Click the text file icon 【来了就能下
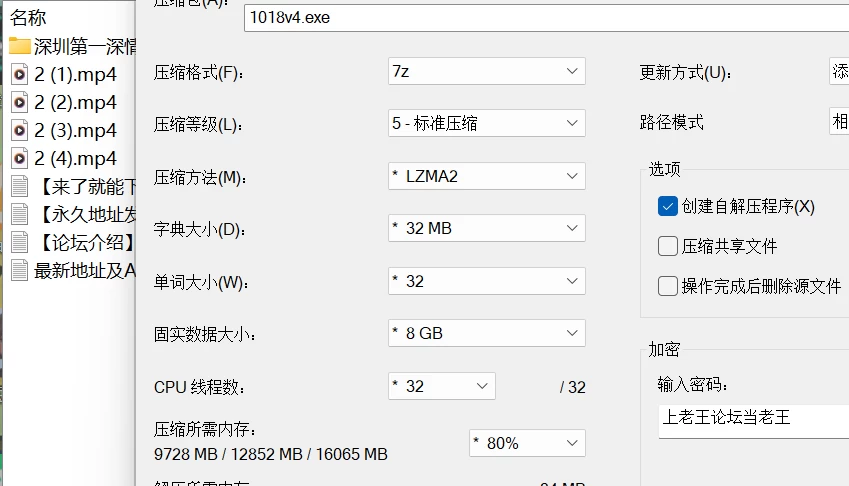 click(x=19, y=187)
